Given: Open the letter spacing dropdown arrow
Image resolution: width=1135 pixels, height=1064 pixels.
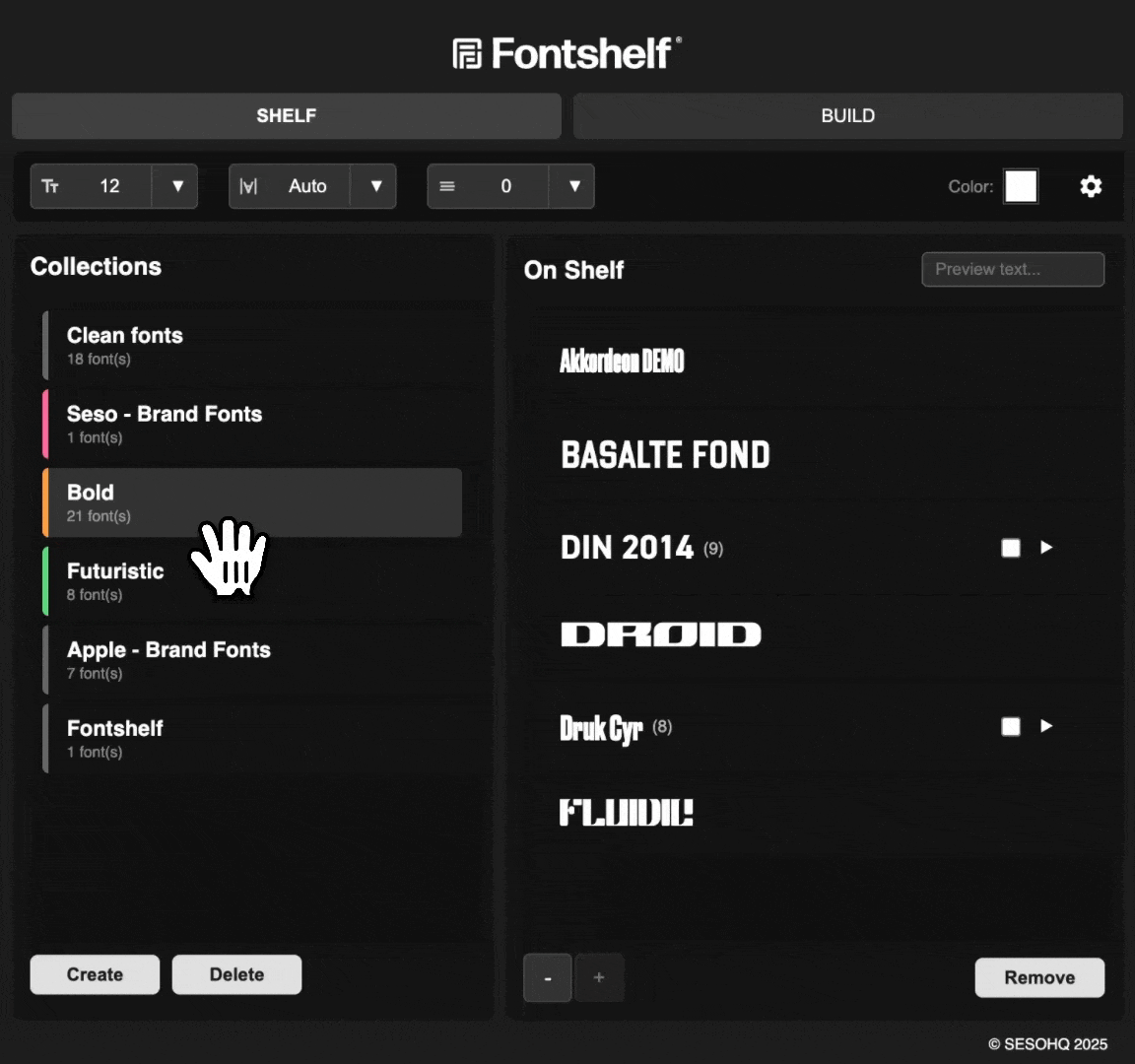Looking at the screenshot, I should tap(374, 186).
